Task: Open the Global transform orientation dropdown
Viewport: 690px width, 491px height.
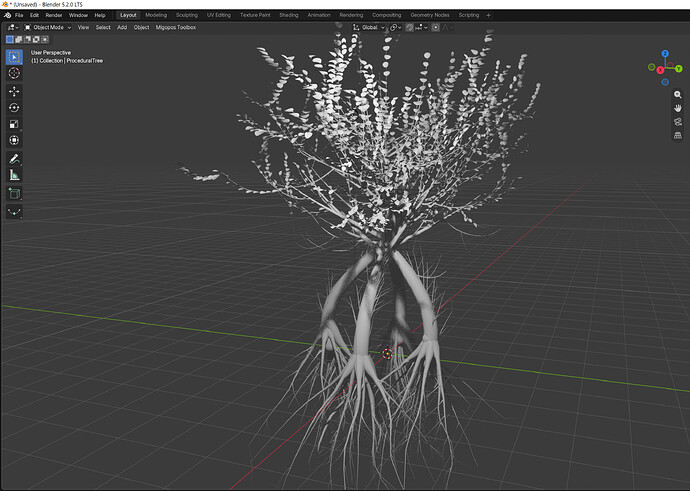Action: (x=369, y=27)
